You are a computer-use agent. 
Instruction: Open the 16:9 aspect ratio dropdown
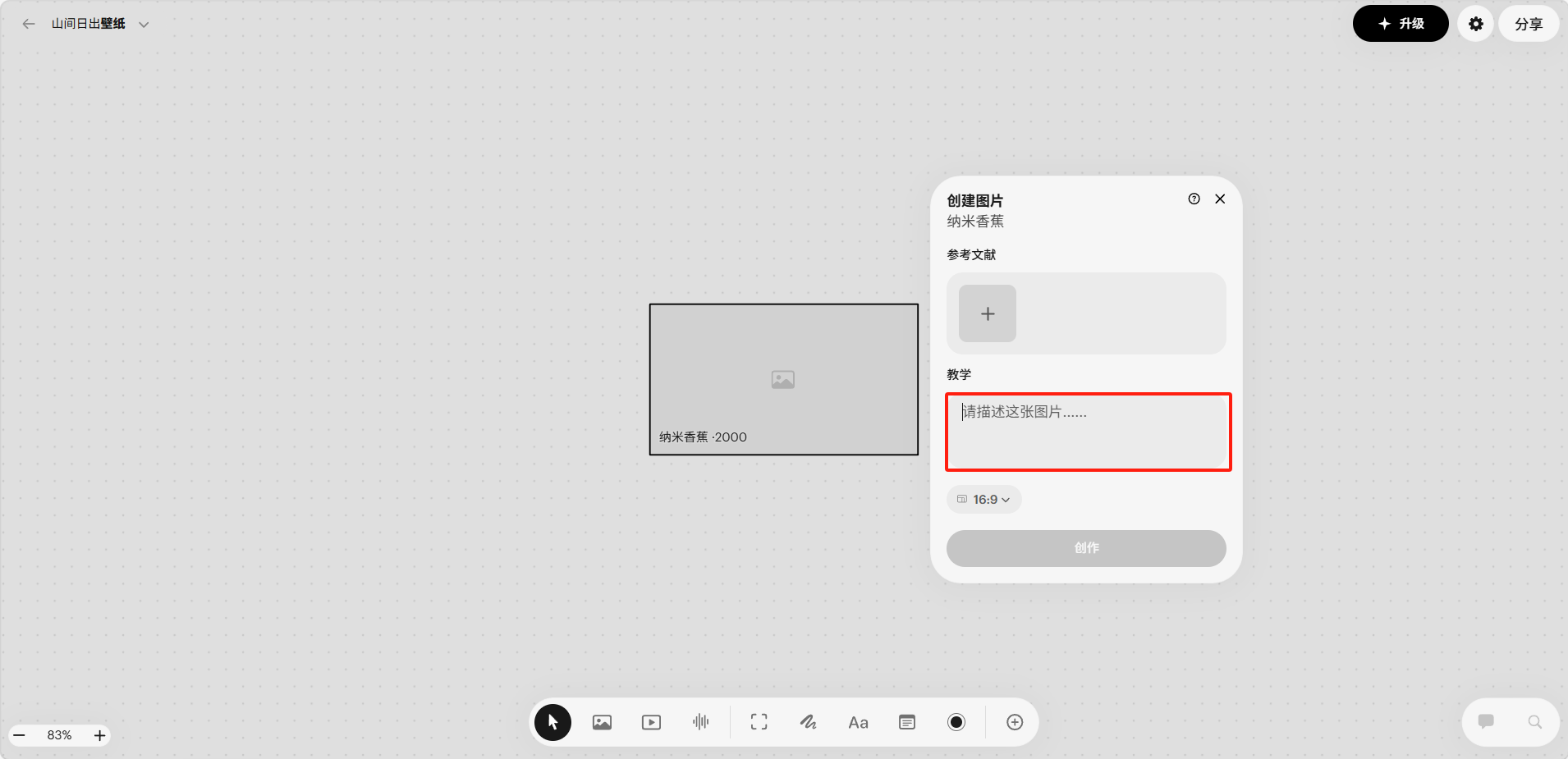click(983, 499)
